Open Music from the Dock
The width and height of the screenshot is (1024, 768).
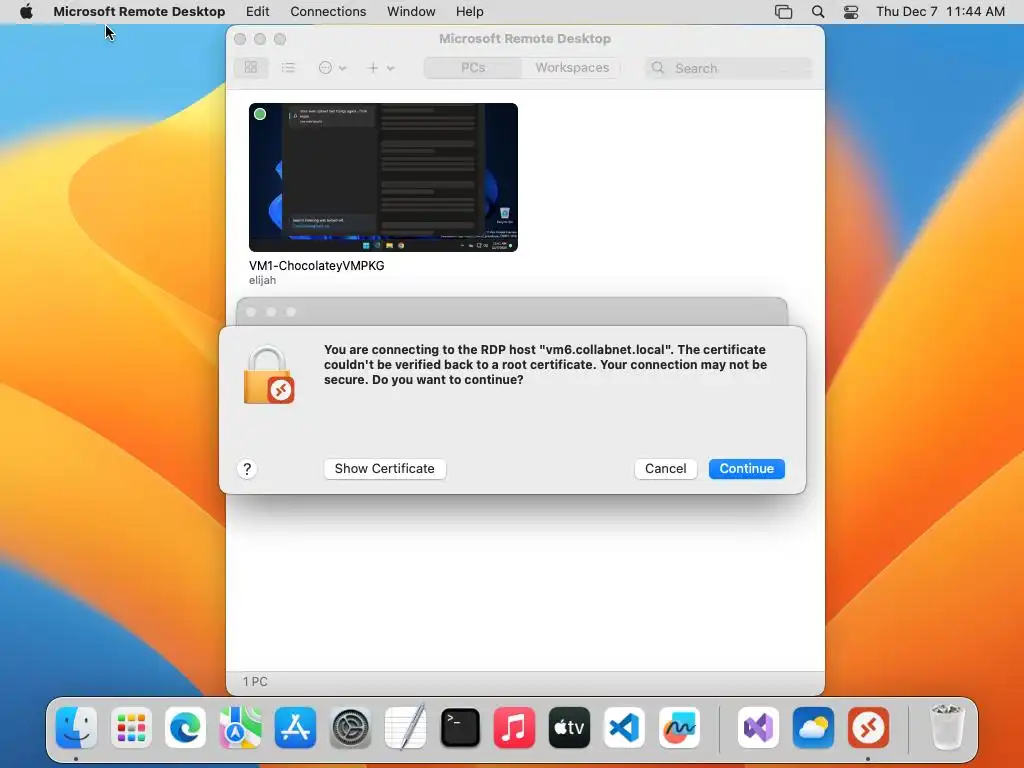515,727
